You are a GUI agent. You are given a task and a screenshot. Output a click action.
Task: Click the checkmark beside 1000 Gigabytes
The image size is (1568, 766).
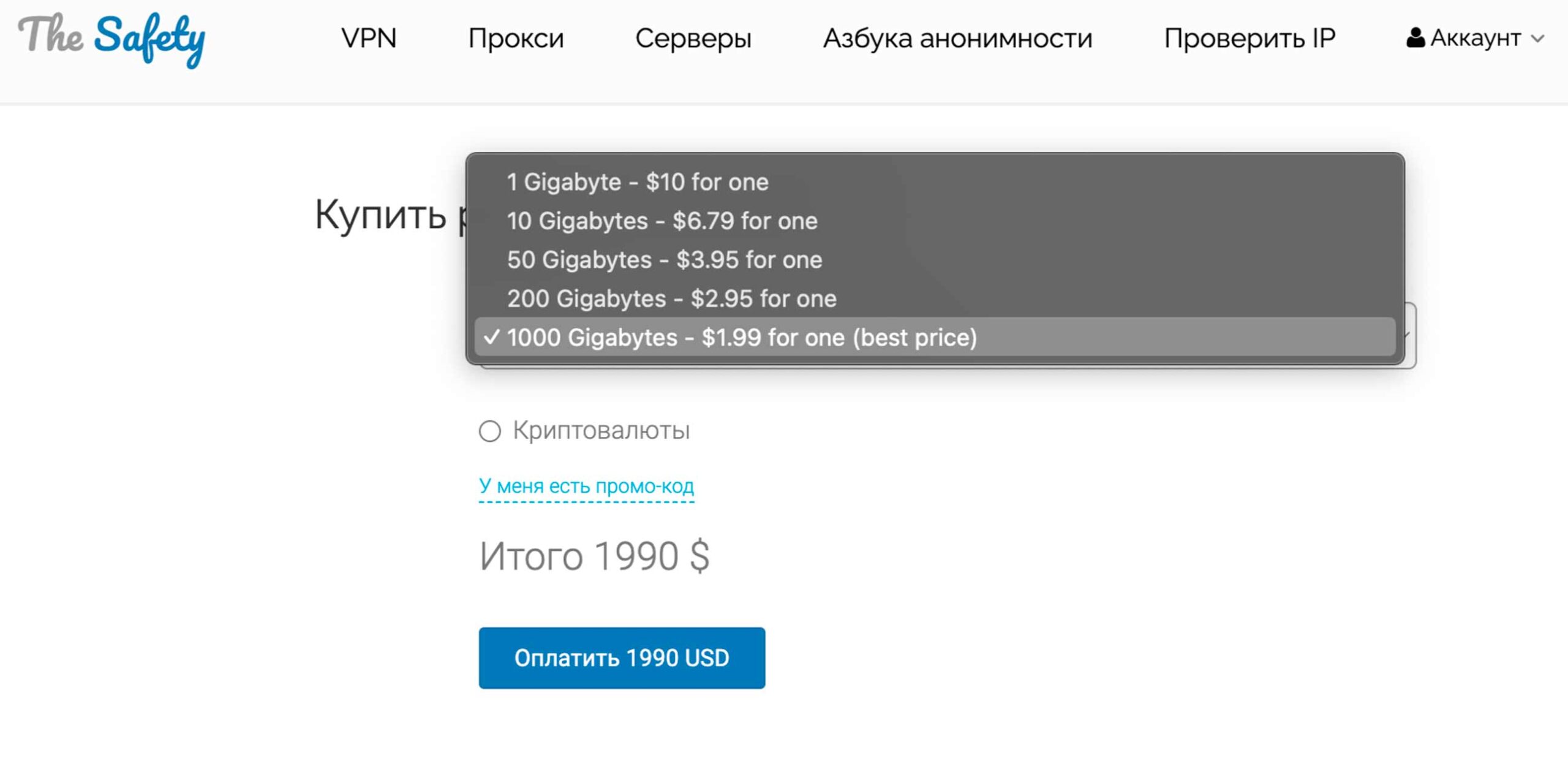(x=491, y=337)
